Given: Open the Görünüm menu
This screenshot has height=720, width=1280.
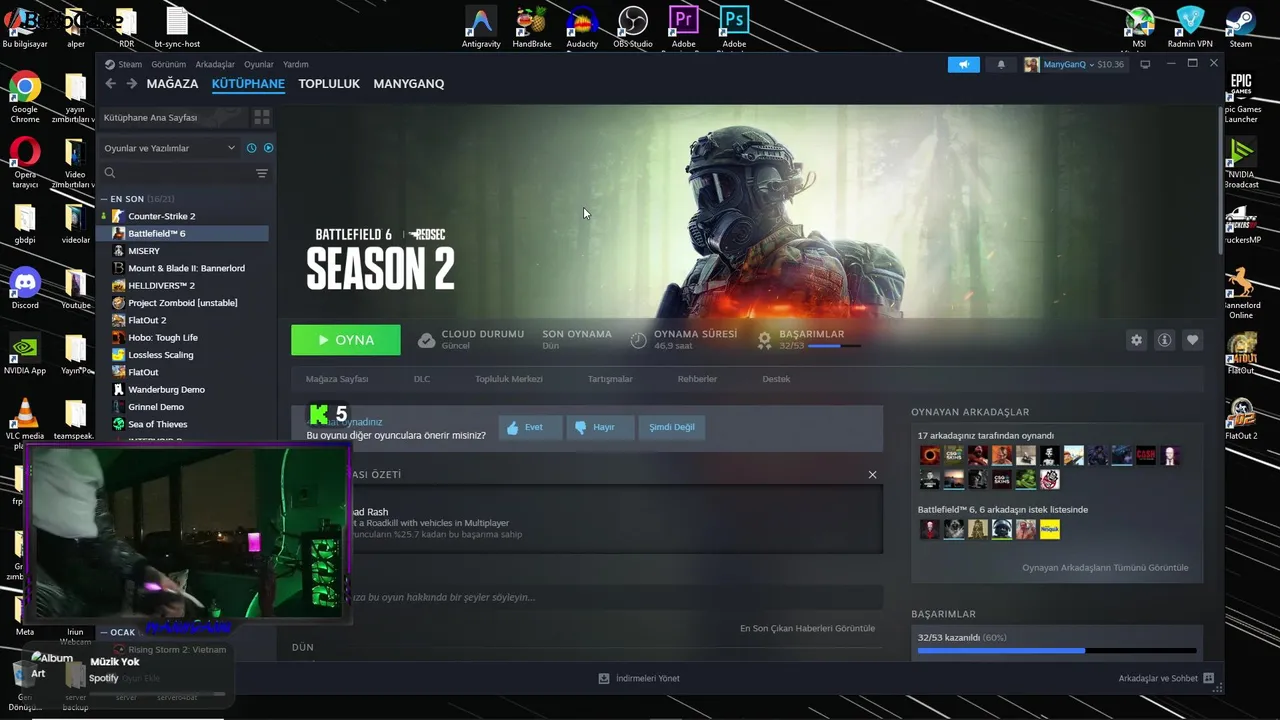Looking at the screenshot, I should pos(168,64).
